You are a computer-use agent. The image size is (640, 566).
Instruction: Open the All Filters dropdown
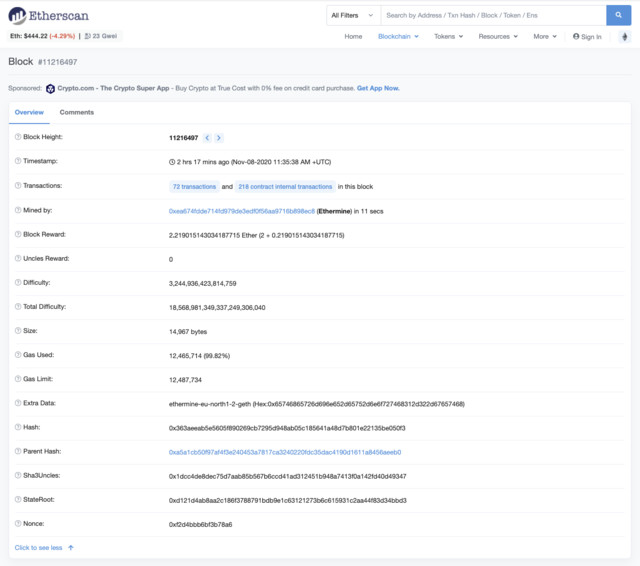(353, 16)
